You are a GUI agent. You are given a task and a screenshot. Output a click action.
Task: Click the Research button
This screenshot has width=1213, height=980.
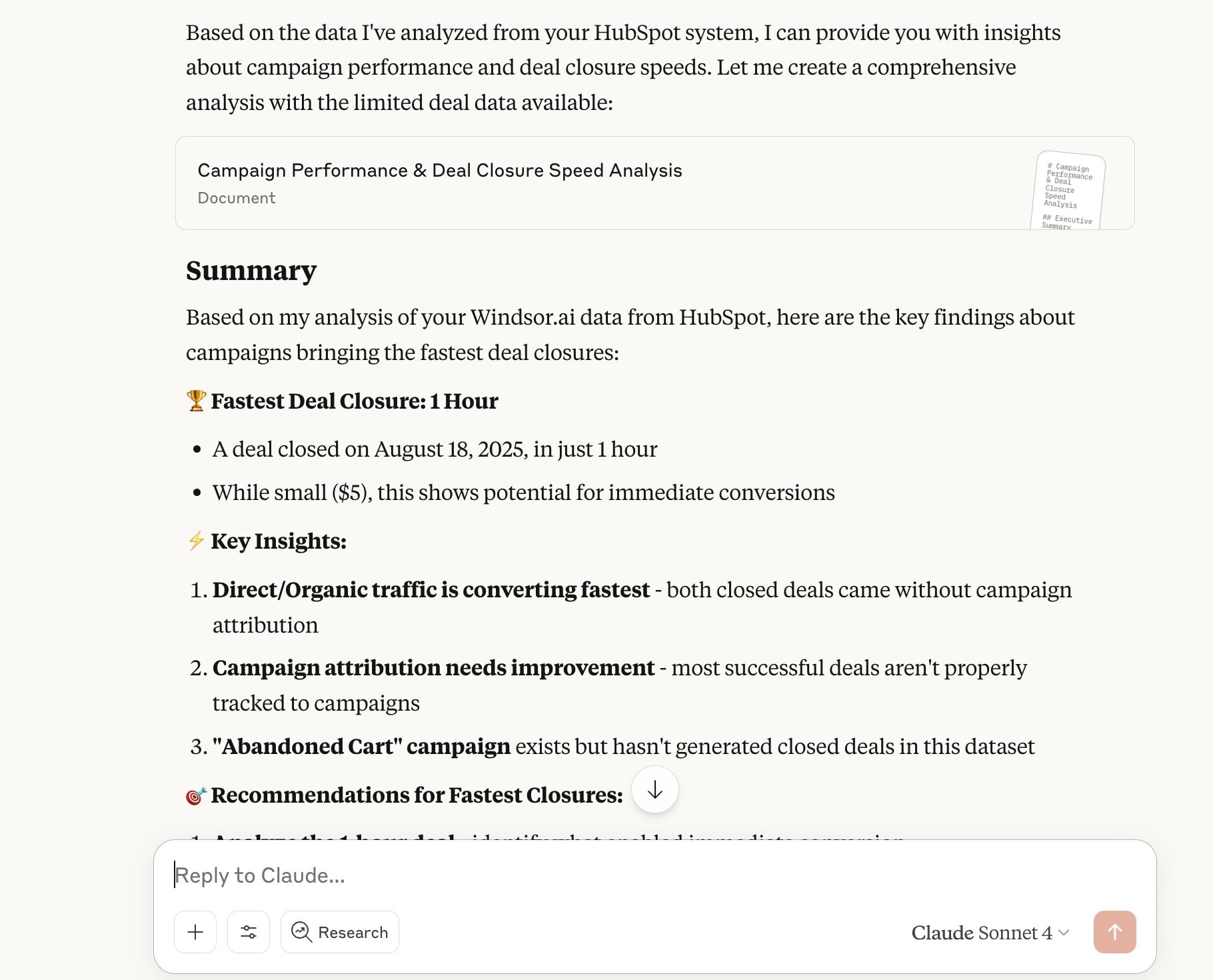point(339,932)
